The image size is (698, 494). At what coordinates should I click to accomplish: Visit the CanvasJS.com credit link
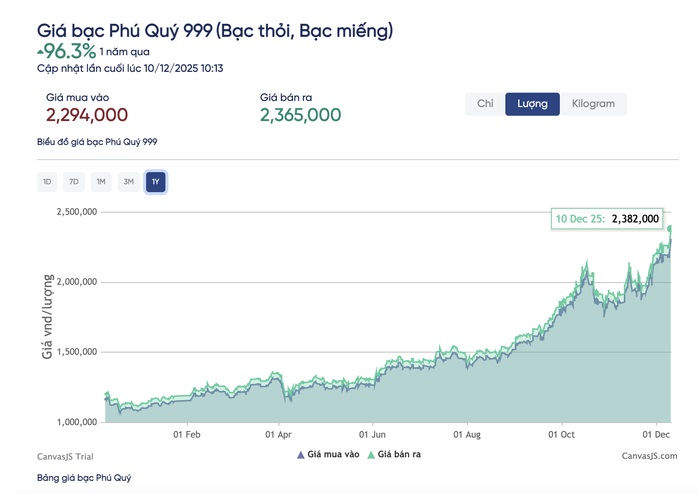(647, 455)
